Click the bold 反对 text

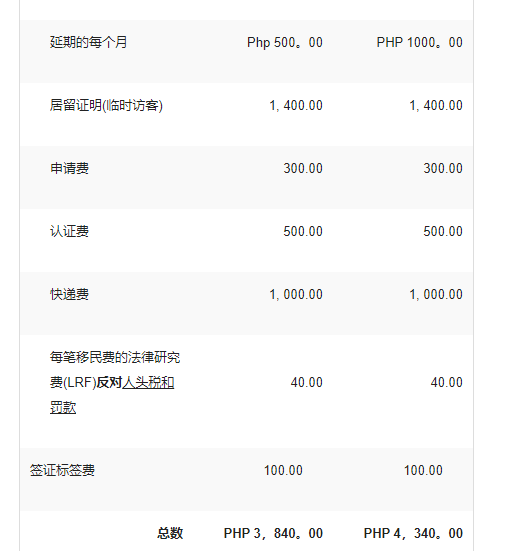pyautogui.click(x=109, y=382)
